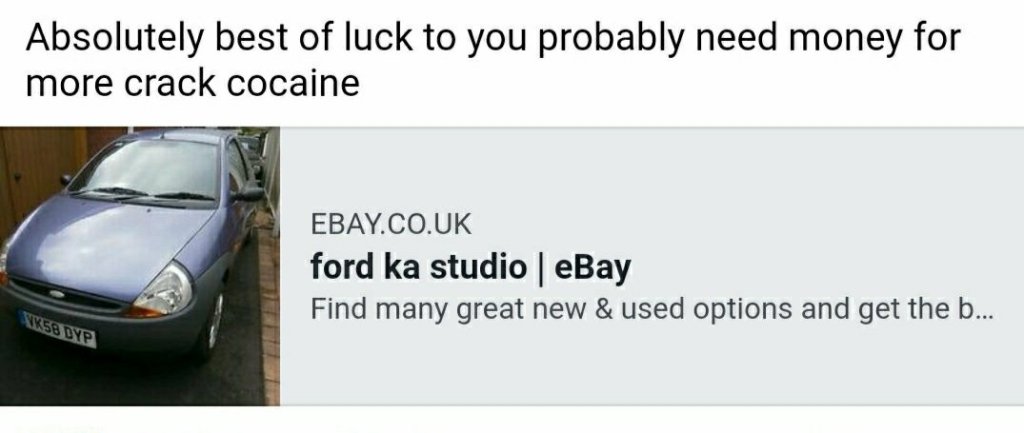The height and width of the screenshot is (433, 1024).
Task: Tap the brick paving beside the car
Action: coord(268,313)
